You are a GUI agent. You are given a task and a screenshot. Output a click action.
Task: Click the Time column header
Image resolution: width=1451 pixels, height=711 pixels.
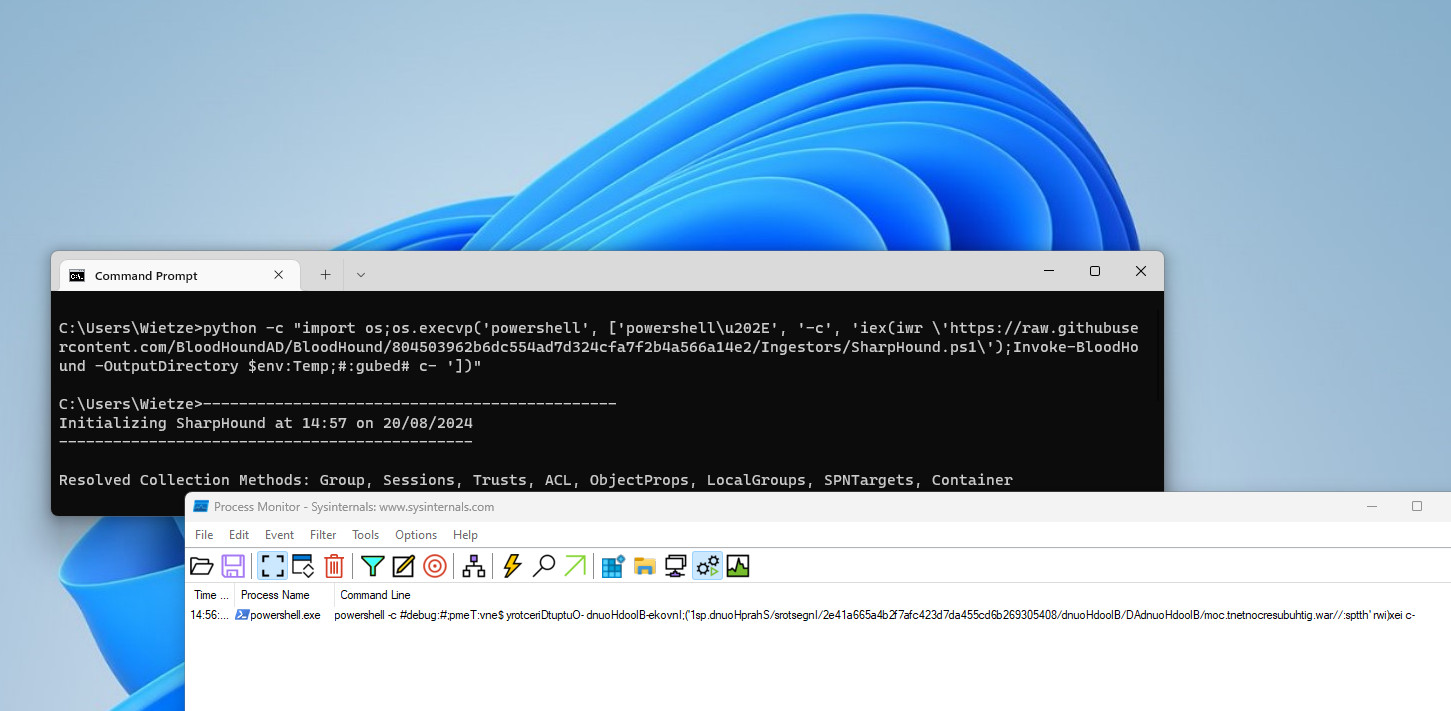coord(211,595)
